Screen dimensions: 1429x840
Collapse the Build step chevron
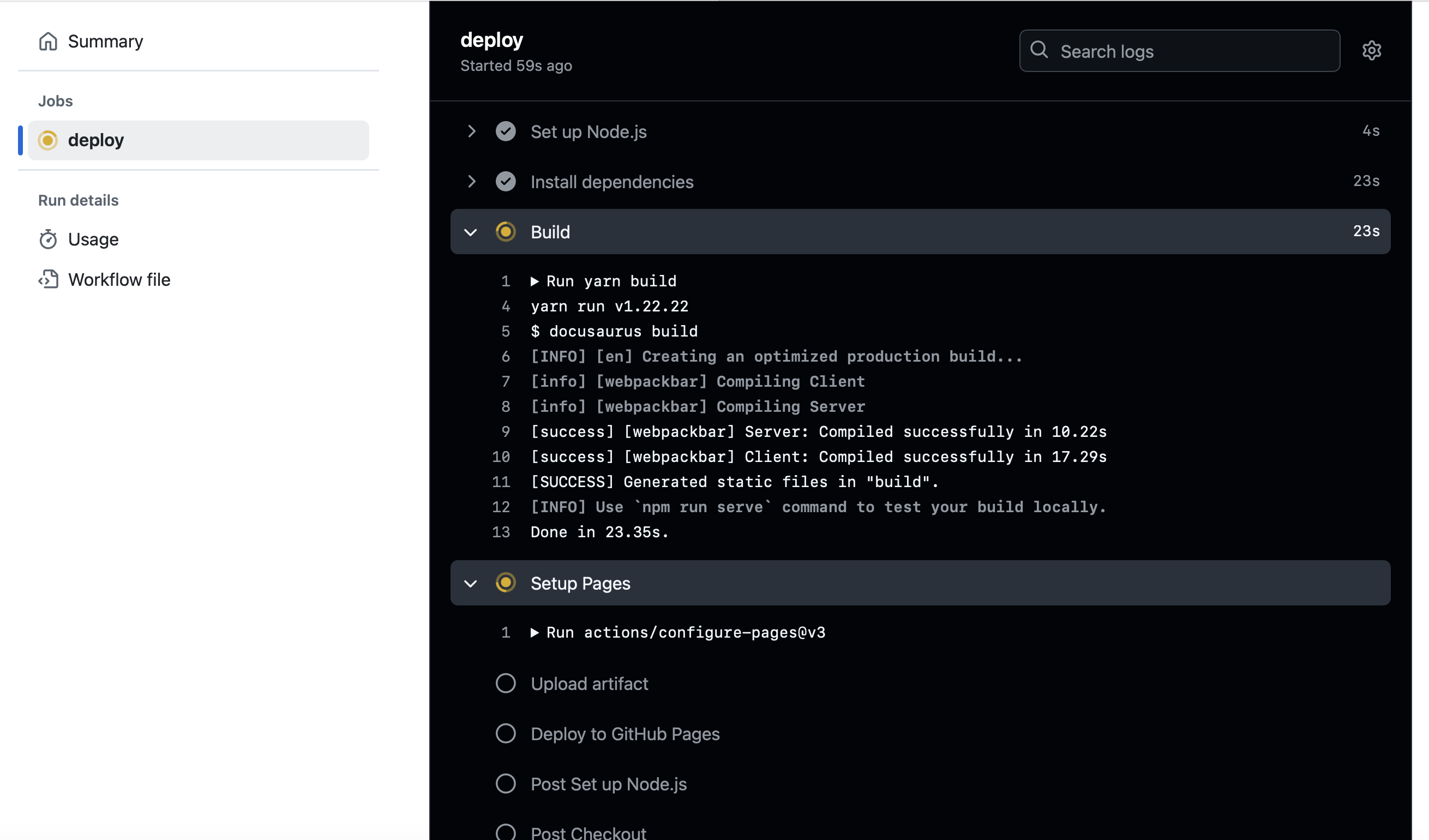pyautogui.click(x=471, y=232)
